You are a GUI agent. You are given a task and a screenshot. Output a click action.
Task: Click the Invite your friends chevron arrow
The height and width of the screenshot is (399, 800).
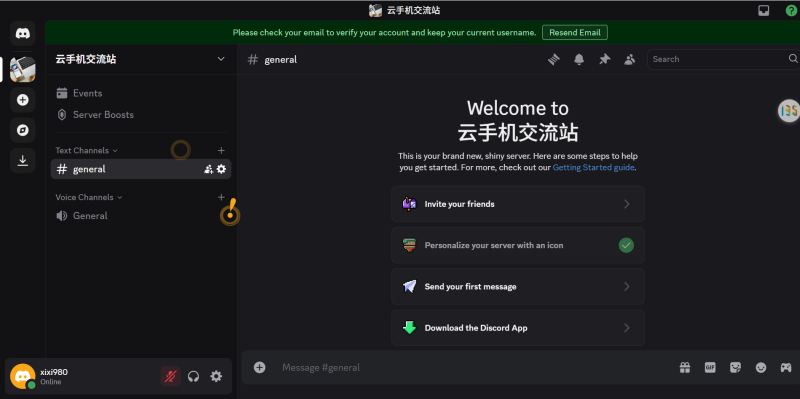[627, 204]
